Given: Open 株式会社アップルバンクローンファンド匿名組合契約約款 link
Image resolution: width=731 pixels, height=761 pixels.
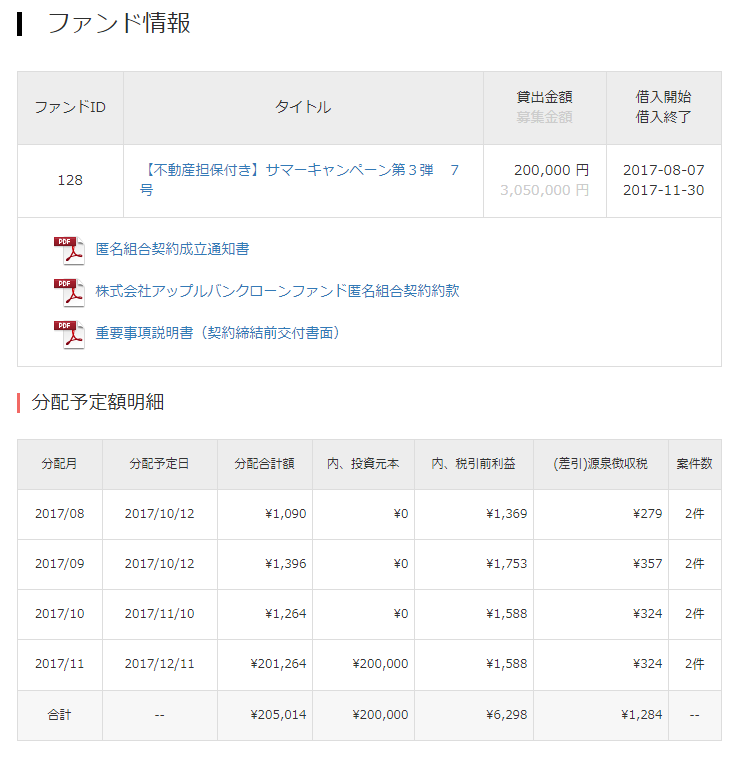Looking at the screenshot, I should (x=277, y=291).
